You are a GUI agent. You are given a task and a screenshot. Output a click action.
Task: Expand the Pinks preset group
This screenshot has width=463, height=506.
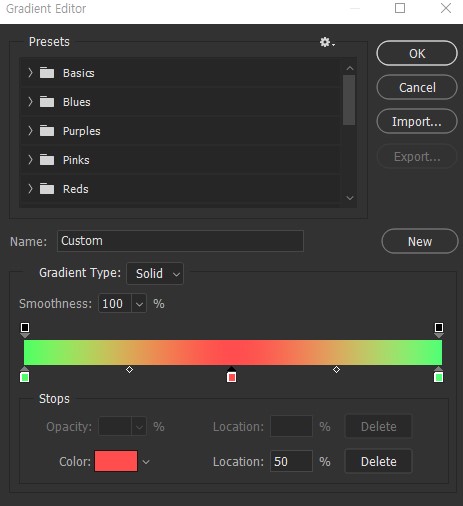[x=30, y=160]
